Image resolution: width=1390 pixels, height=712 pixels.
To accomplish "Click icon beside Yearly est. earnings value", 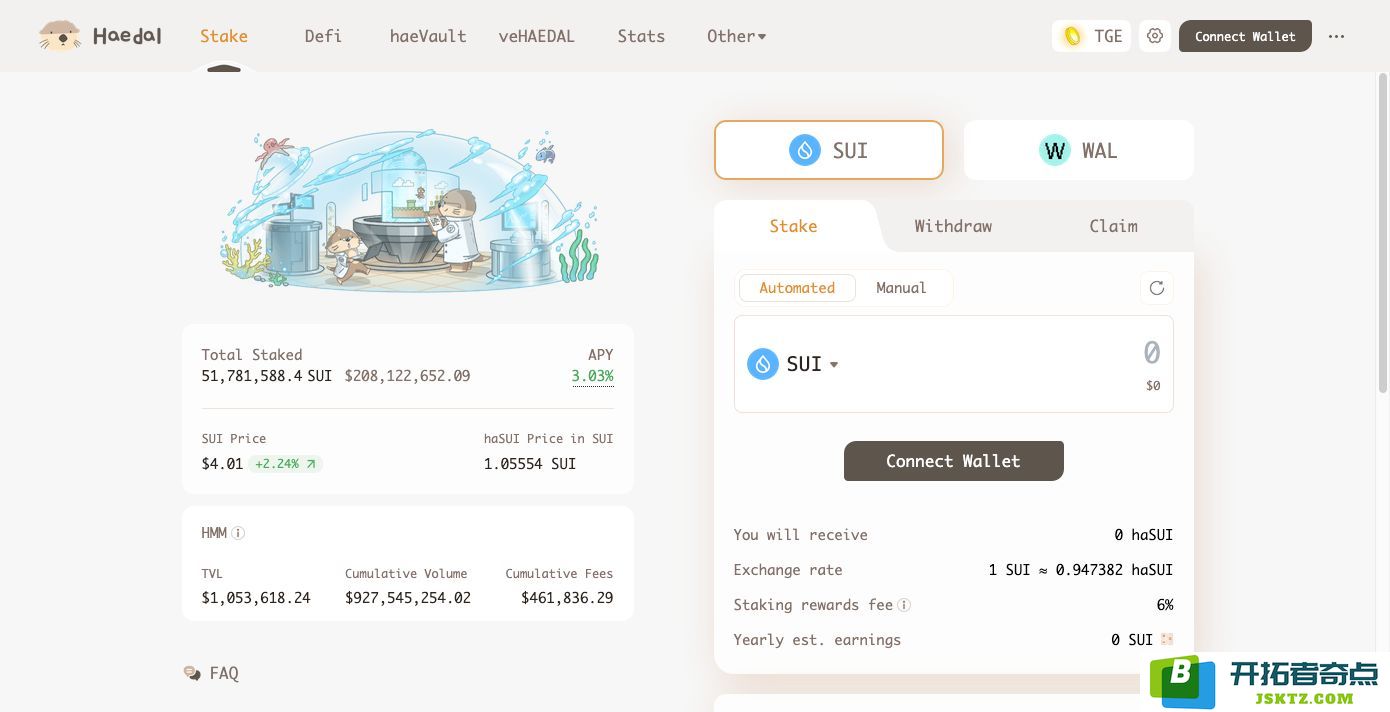I will (1166, 640).
